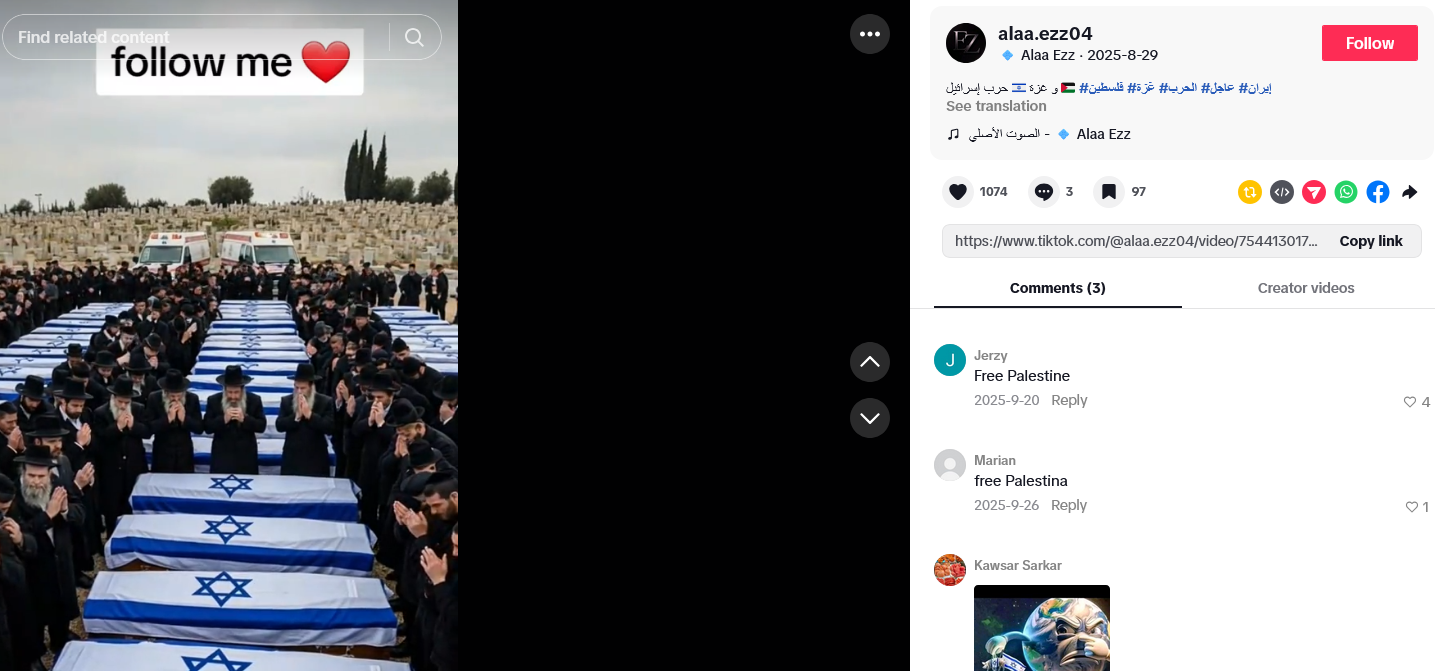Like the video with the heart icon
The image size is (1435, 671).
click(x=958, y=192)
